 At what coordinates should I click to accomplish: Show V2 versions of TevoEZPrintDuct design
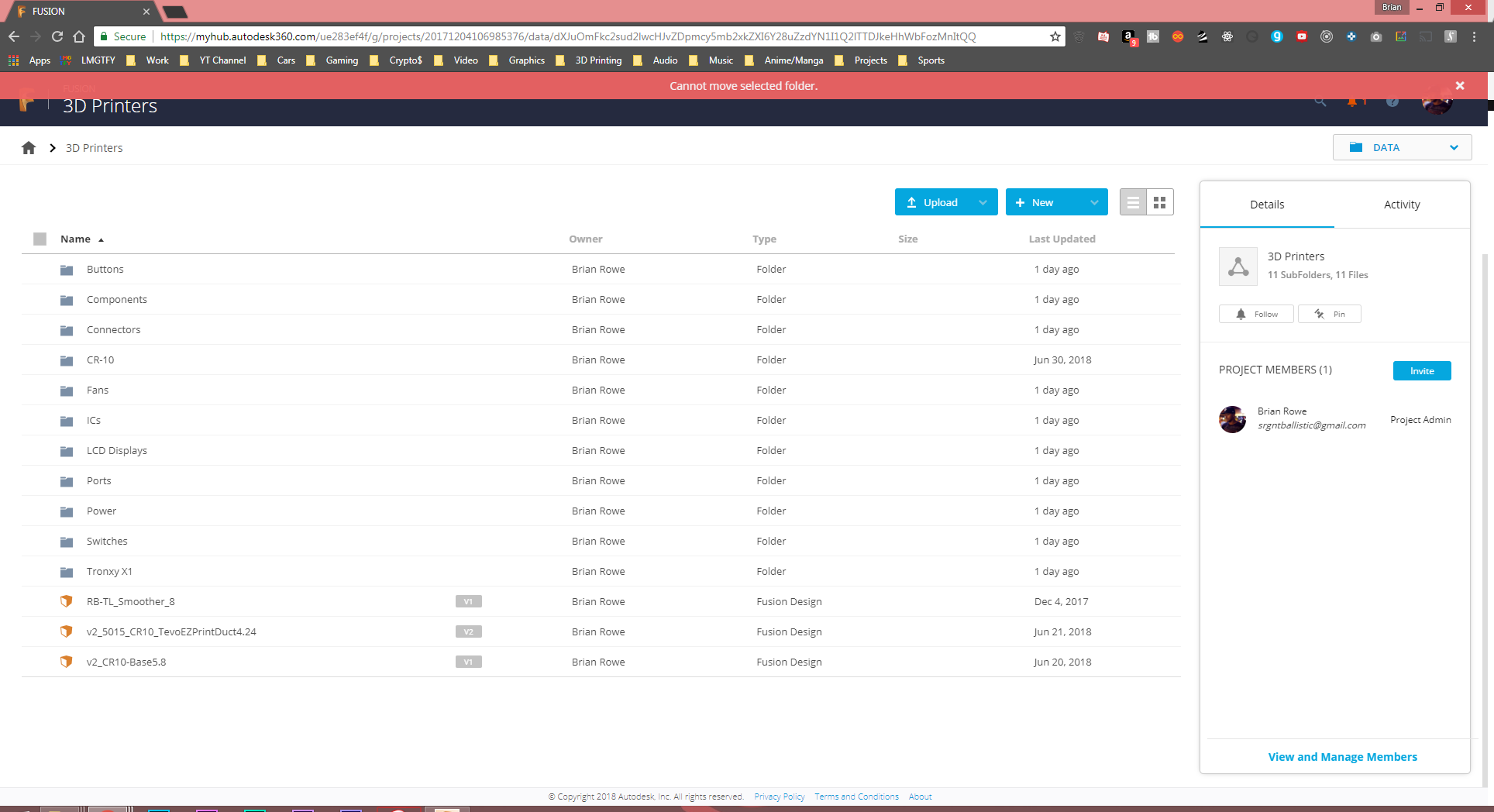pos(469,631)
